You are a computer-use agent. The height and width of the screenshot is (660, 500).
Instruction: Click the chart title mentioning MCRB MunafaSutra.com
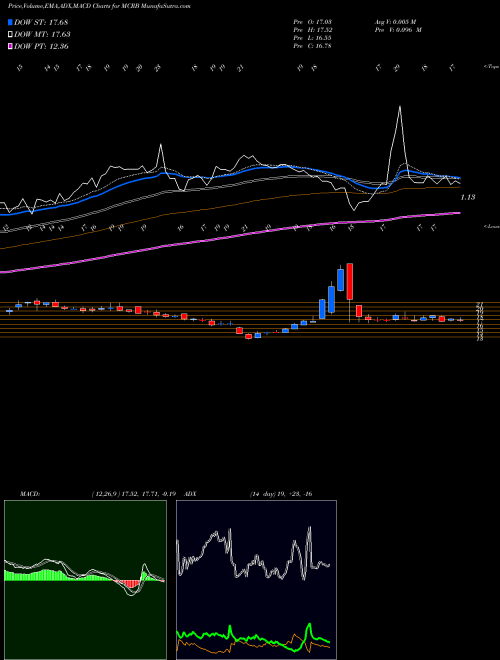99,6
